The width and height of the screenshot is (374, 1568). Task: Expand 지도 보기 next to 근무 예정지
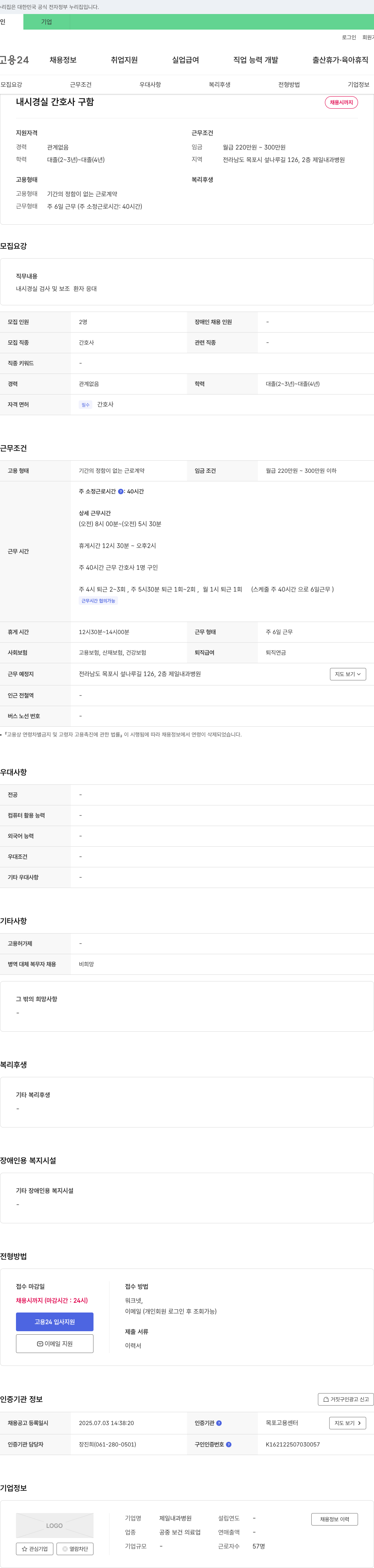(348, 674)
